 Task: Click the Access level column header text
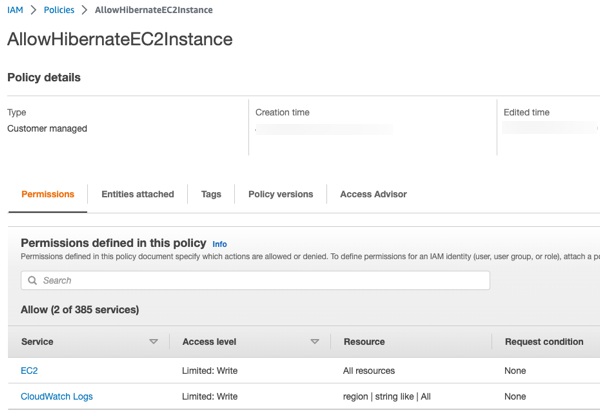coord(209,342)
